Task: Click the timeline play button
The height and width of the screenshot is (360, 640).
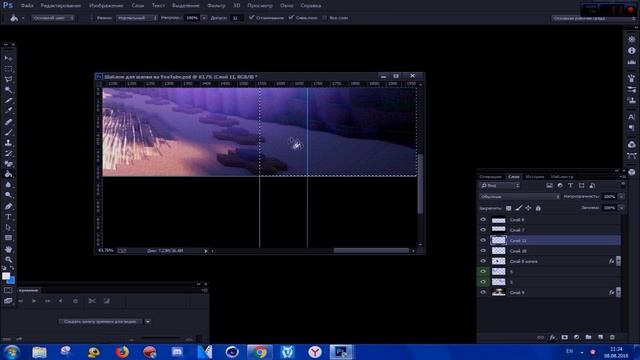Action: [34, 301]
